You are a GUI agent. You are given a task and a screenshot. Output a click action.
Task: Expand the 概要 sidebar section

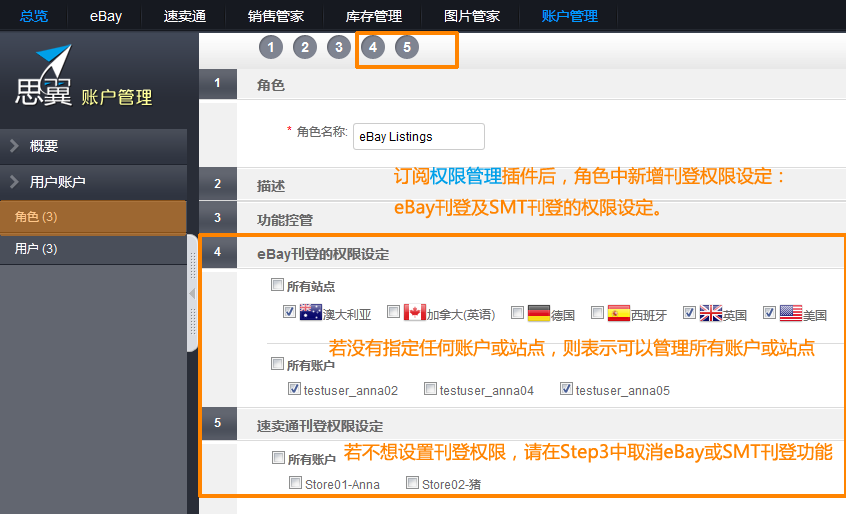(93, 146)
